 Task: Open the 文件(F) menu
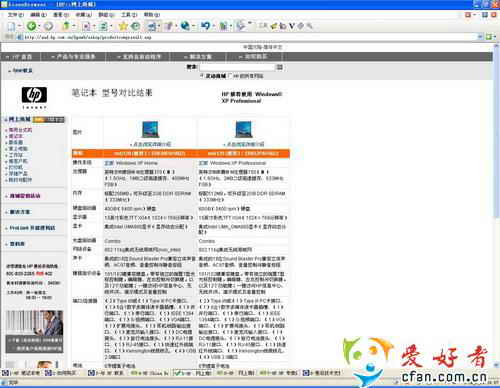15,15
